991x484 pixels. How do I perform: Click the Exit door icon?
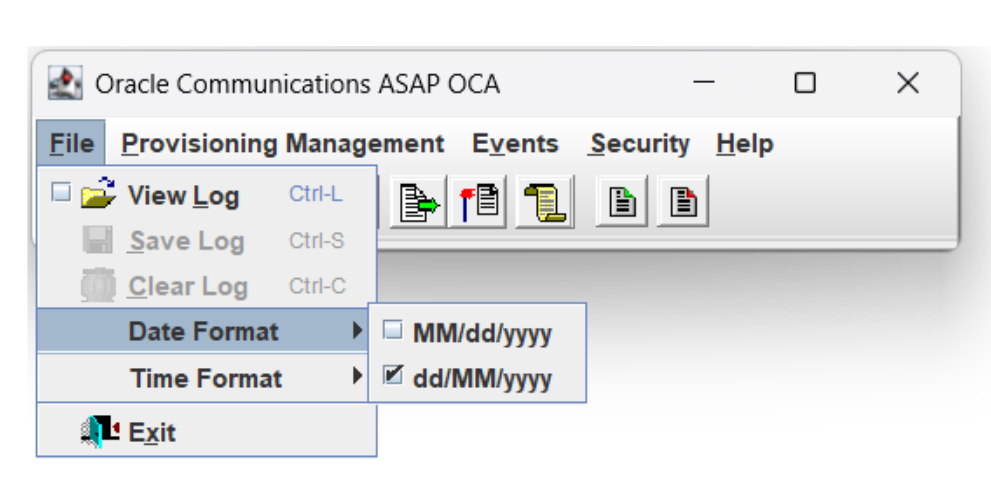tap(100, 432)
